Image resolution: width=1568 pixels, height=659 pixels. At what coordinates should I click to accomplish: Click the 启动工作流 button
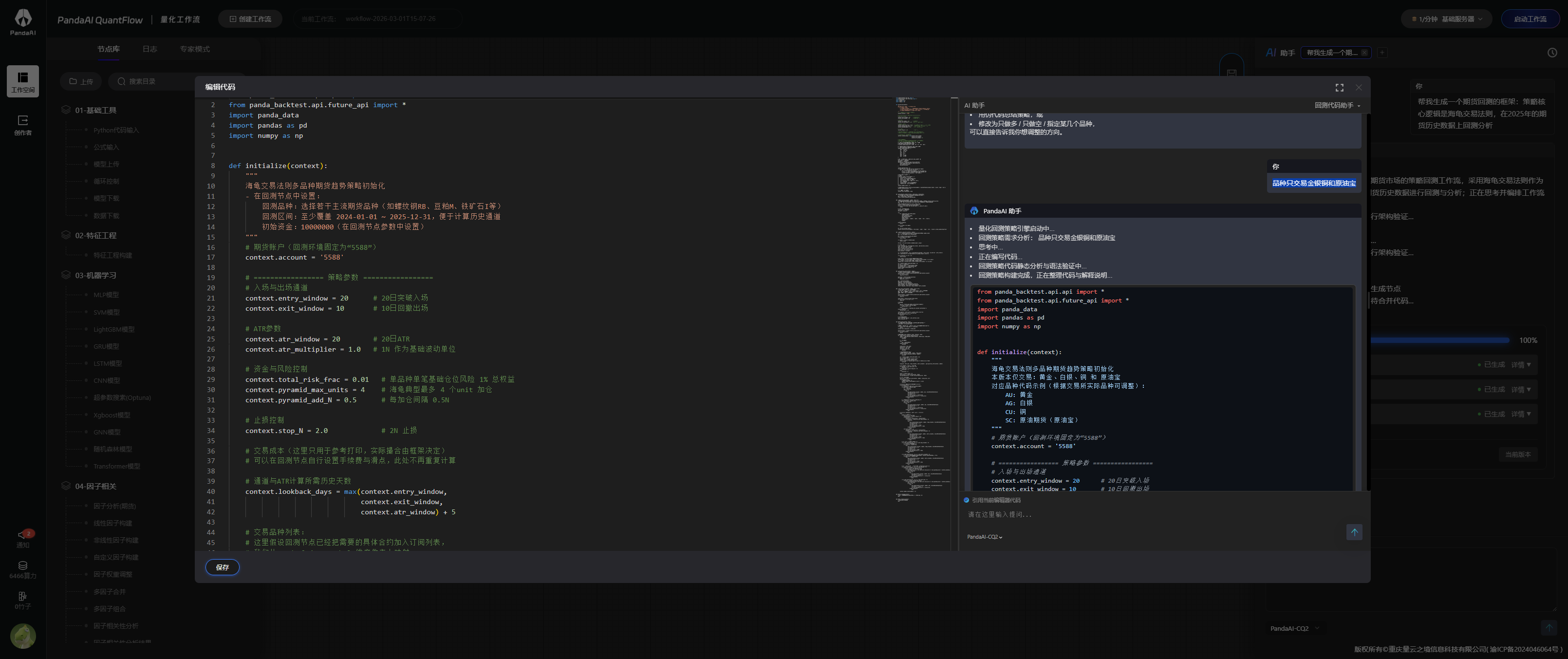(1530, 19)
